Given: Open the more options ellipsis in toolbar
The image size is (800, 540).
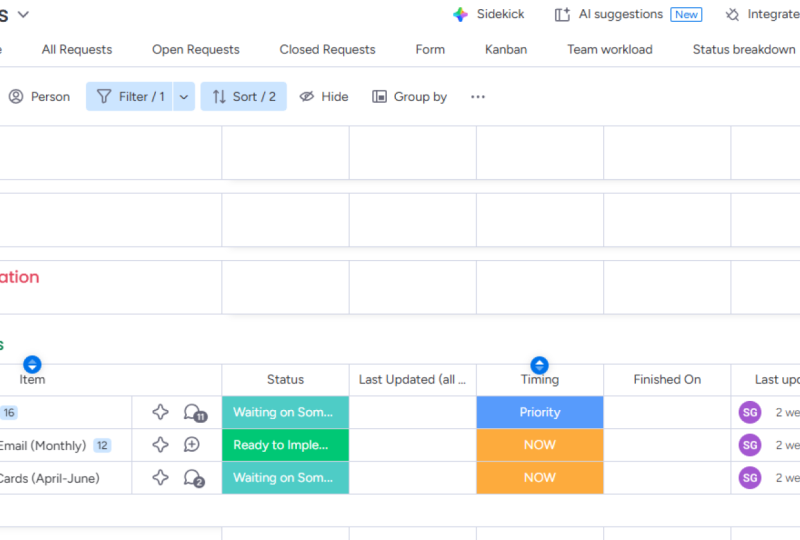Looking at the screenshot, I should click(x=478, y=96).
